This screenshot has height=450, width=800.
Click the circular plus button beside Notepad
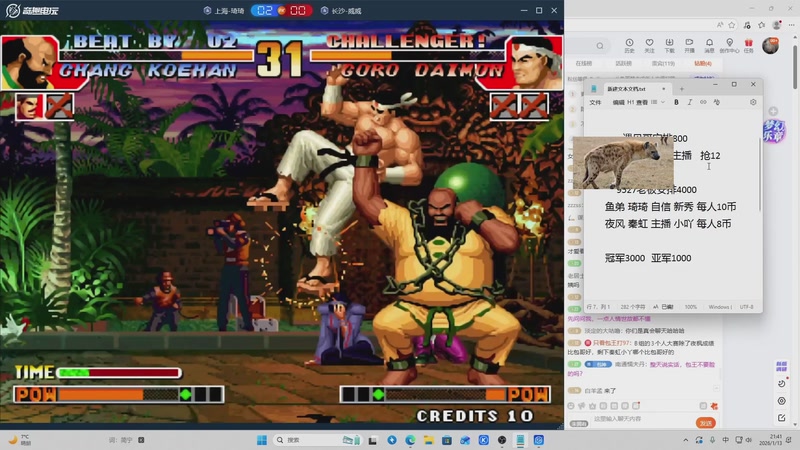click(x=773, y=111)
